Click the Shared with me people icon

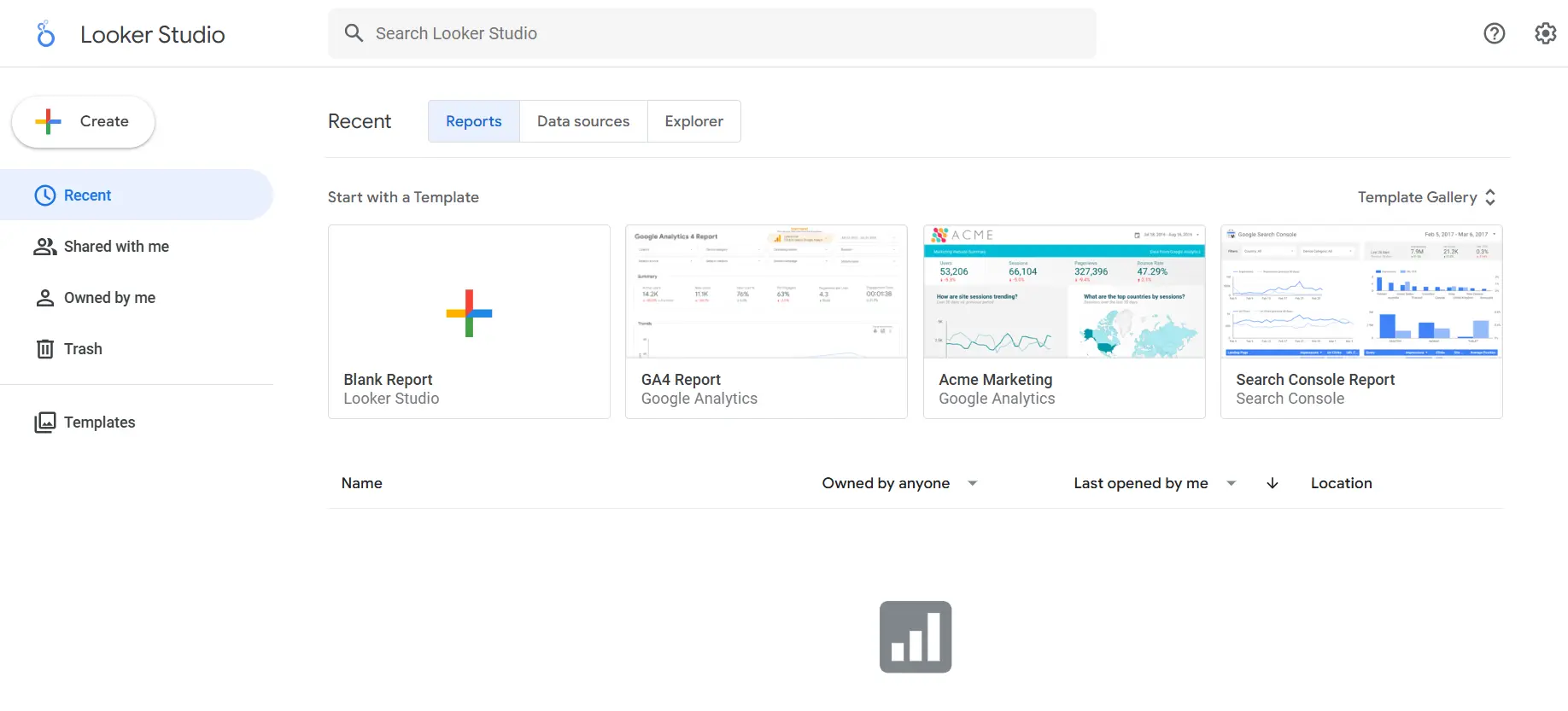coord(44,247)
